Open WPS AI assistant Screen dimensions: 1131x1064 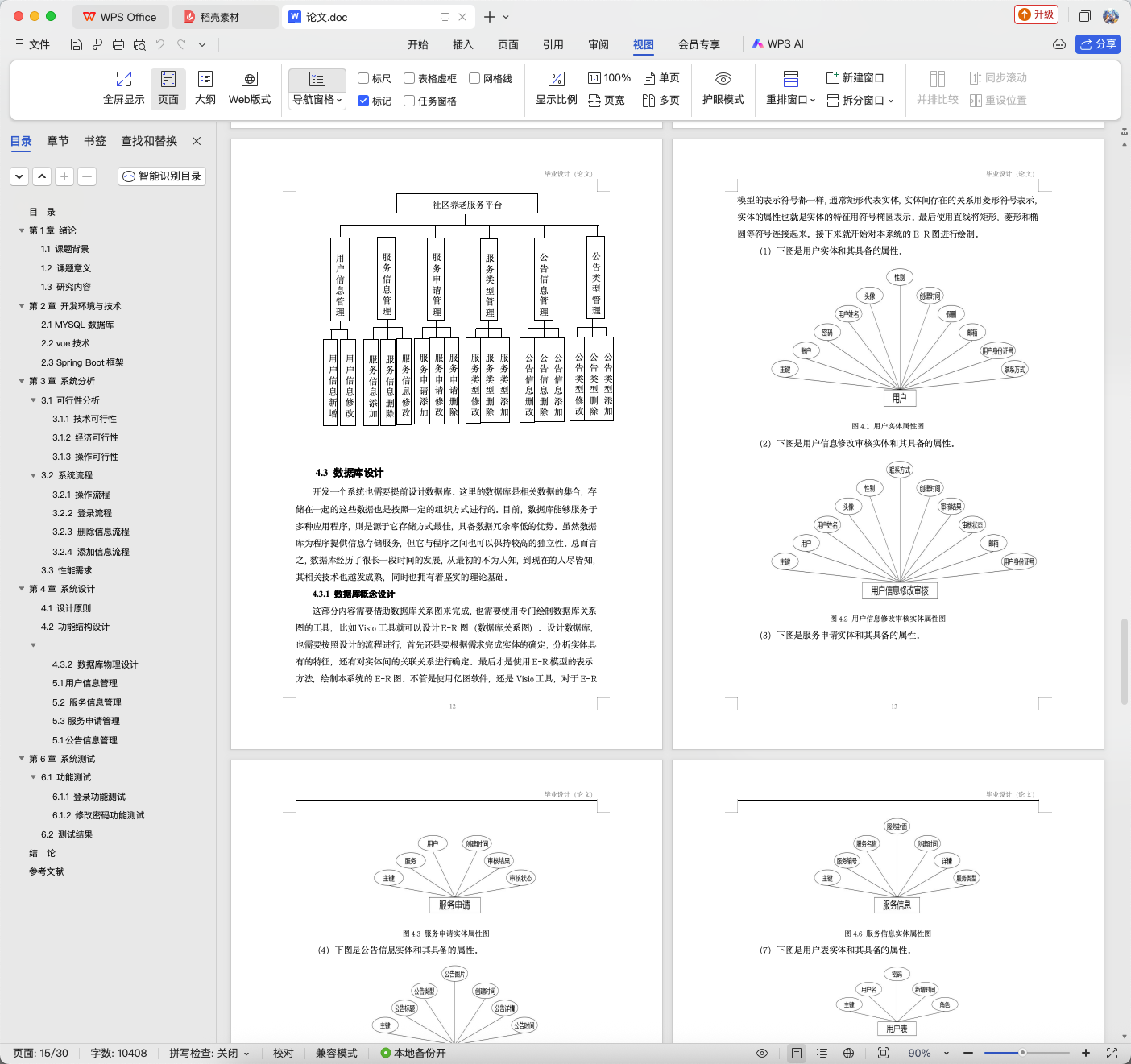(x=778, y=44)
